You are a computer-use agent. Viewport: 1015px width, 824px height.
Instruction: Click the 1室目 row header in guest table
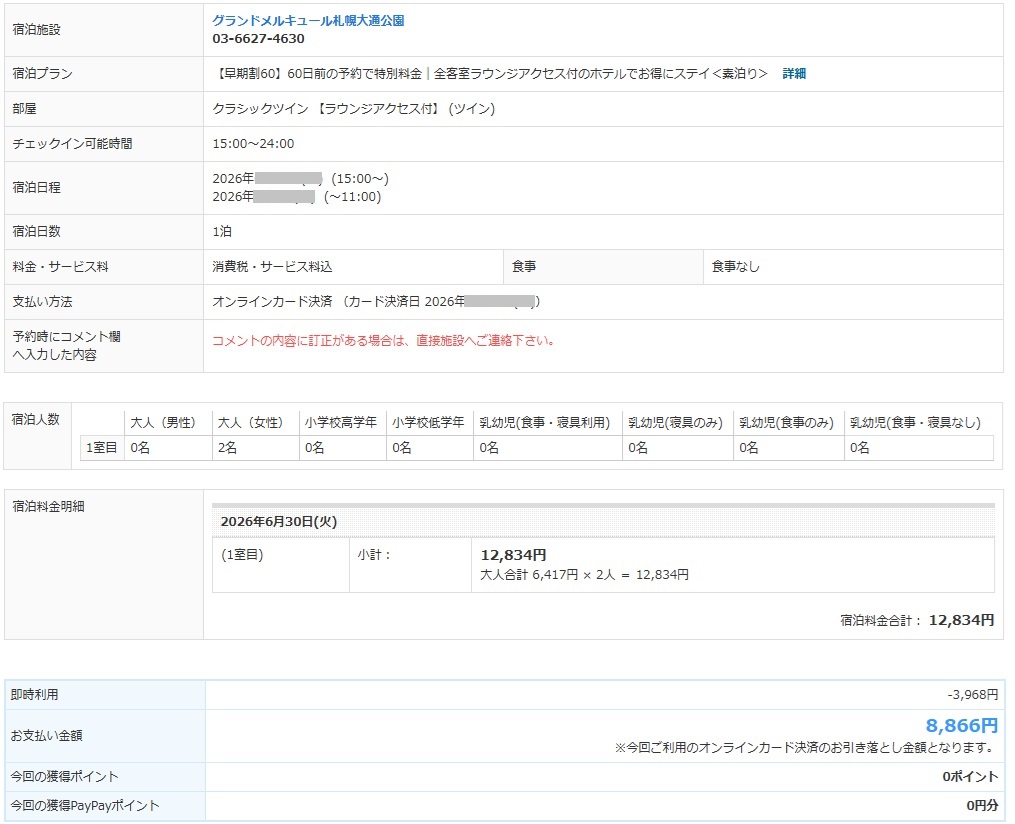[102, 447]
